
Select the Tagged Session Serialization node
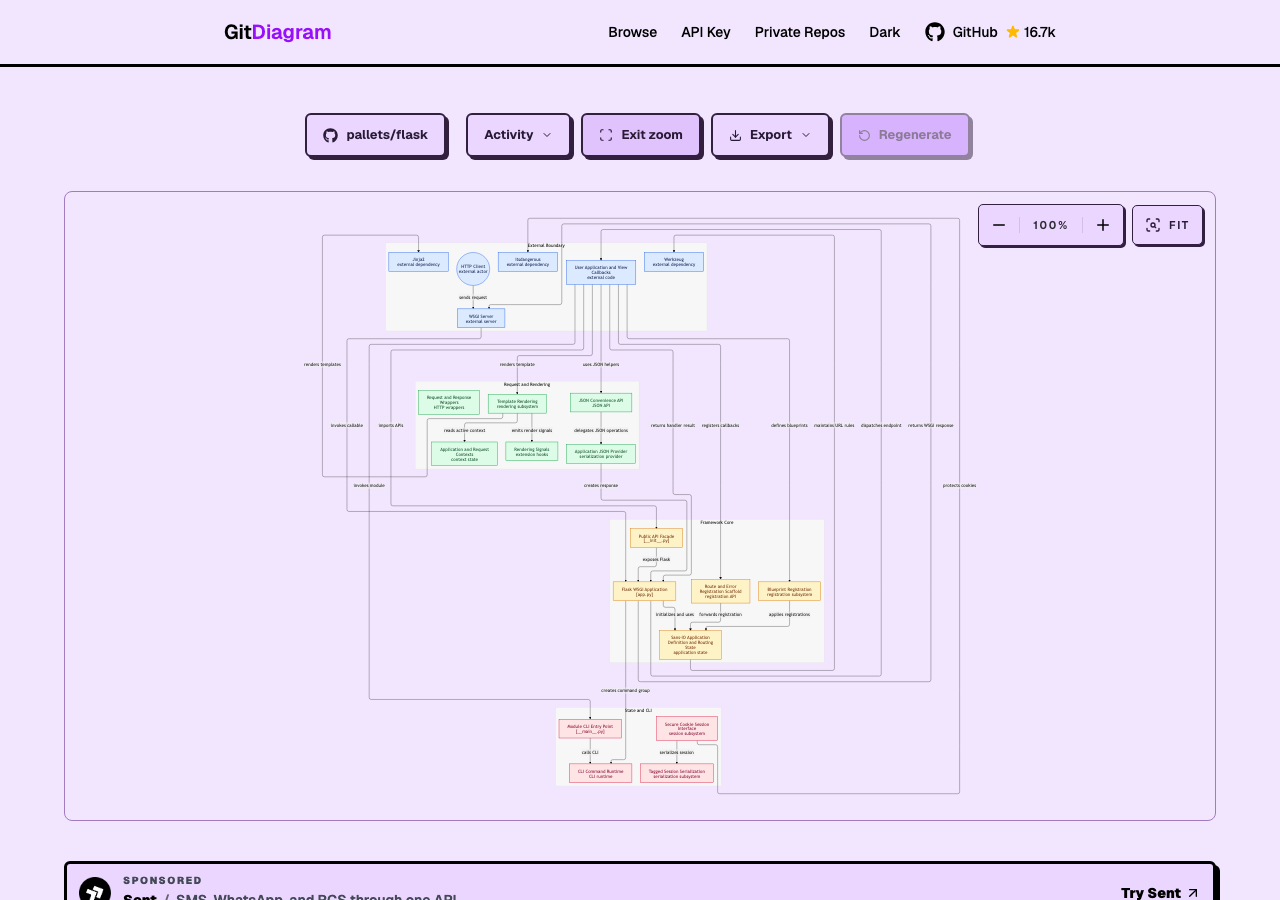point(677,773)
